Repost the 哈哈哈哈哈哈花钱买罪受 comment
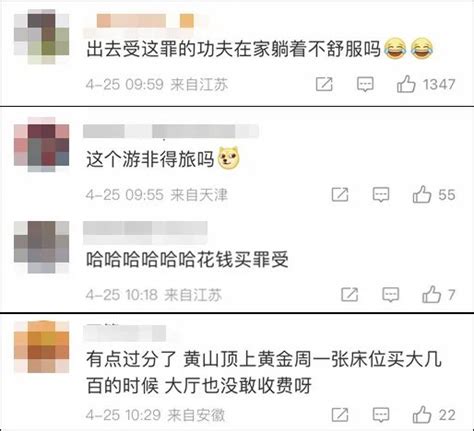Image resolution: width=474 pixels, height=431 pixels. click(350, 294)
